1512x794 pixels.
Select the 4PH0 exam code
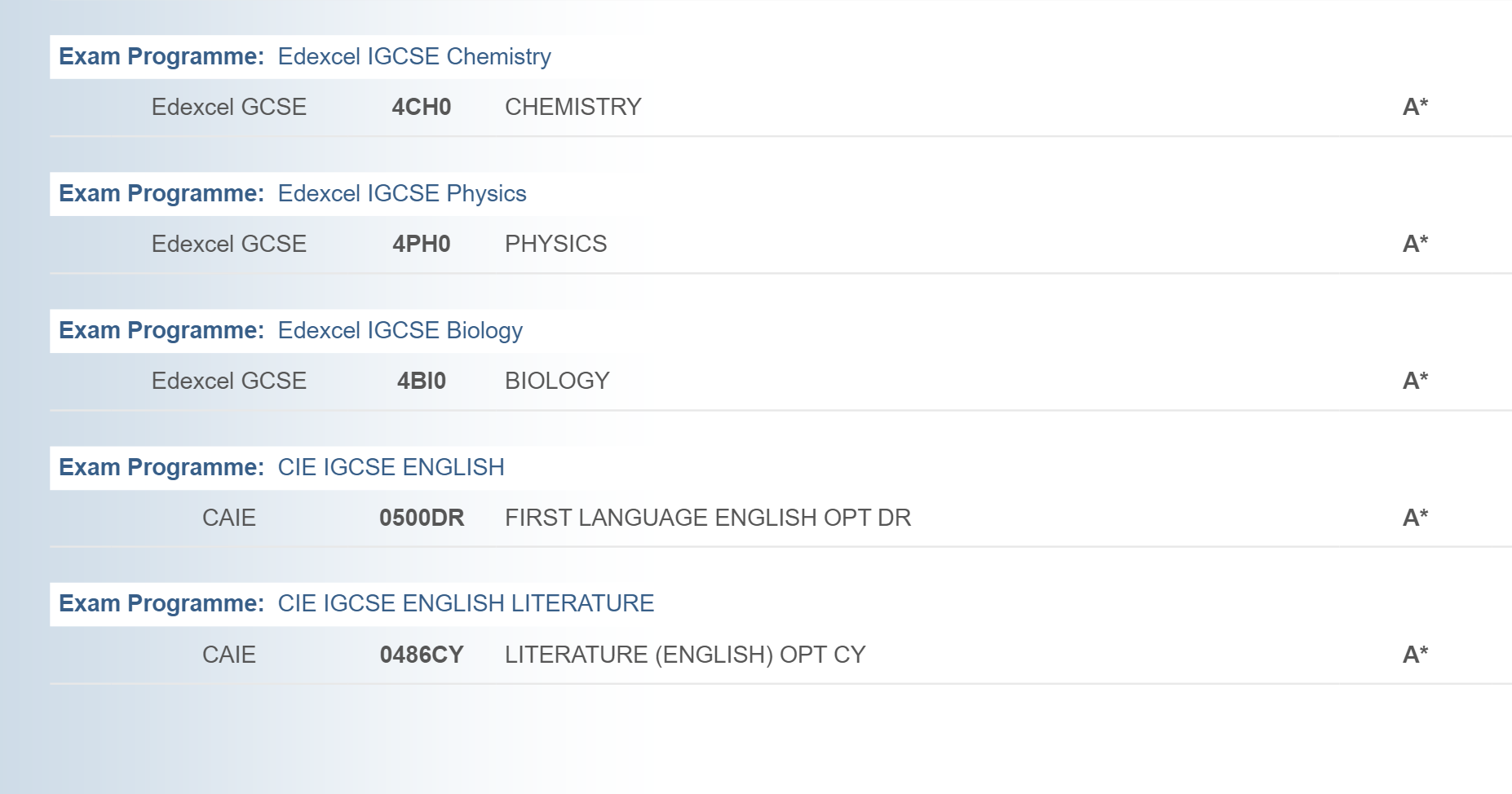[421, 245]
